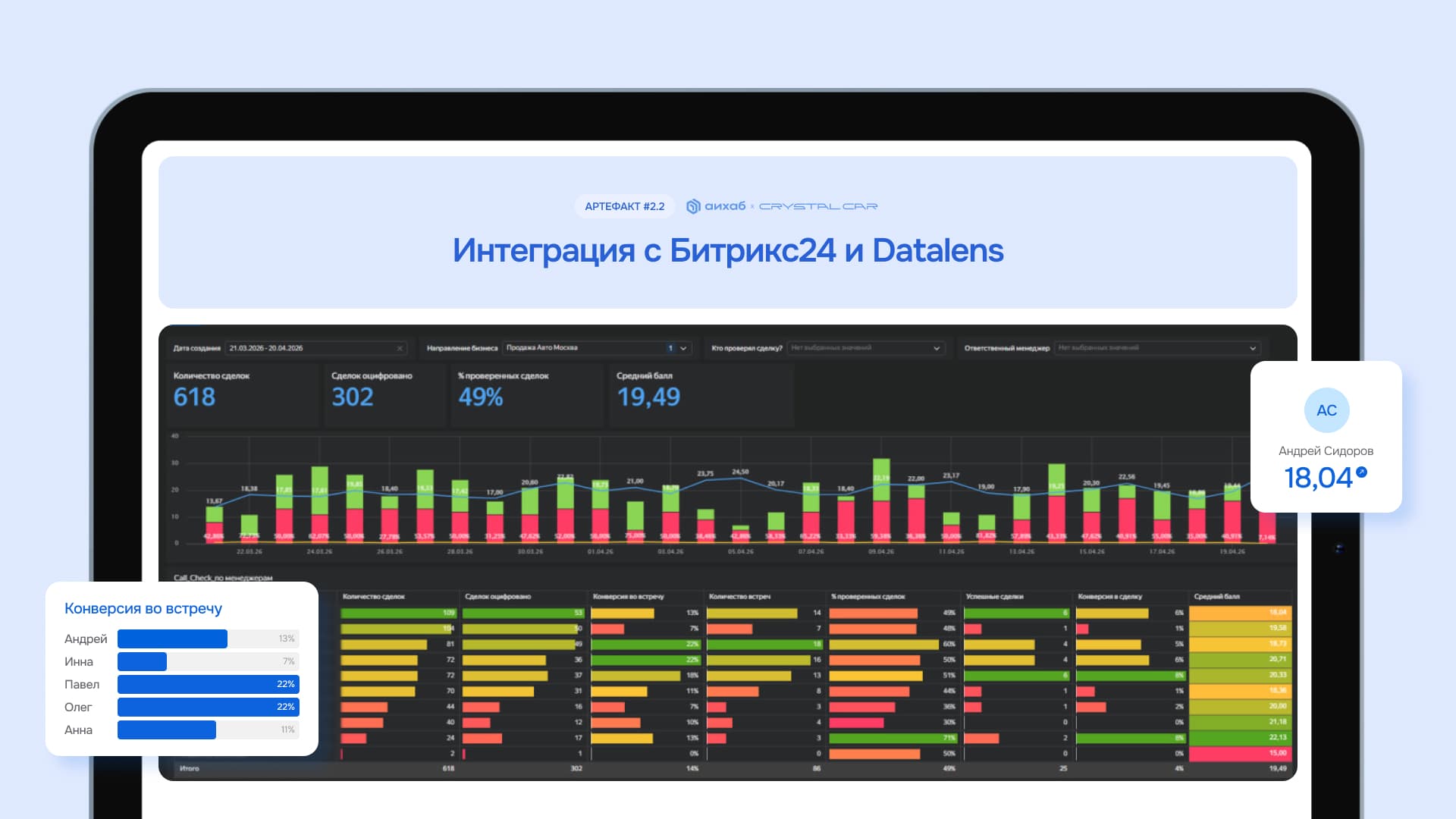Open the Средний балл 19,49 KPI card
Screen dimensions: 1456x819
[701, 394]
